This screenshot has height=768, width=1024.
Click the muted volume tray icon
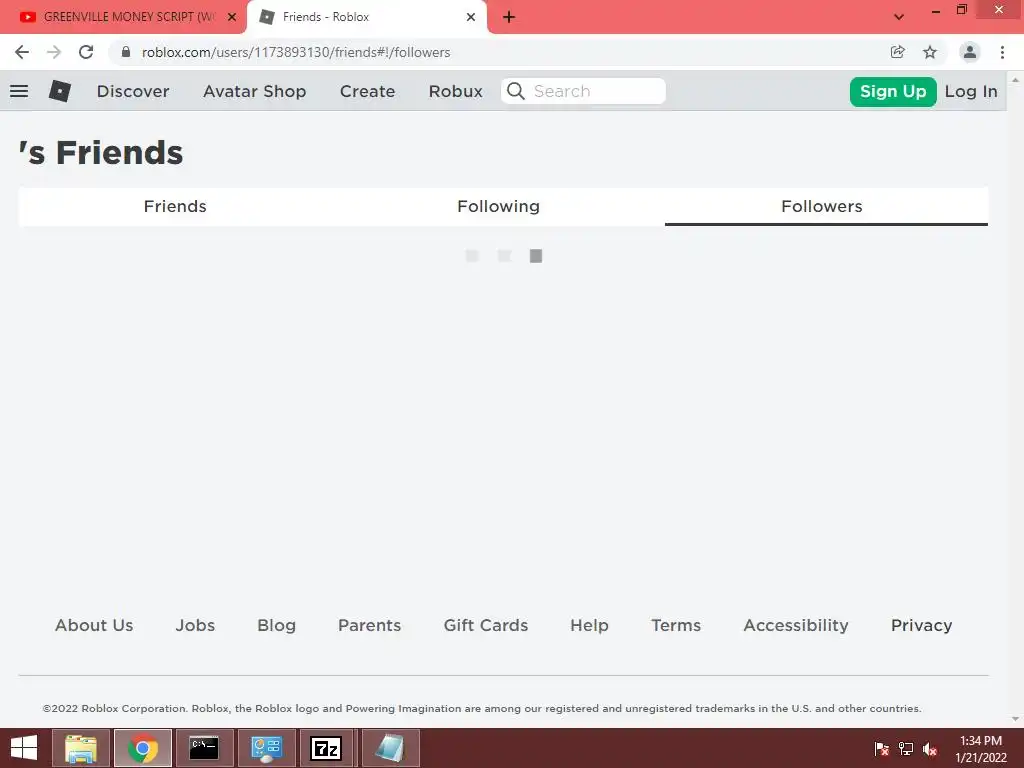click(930, 749)
